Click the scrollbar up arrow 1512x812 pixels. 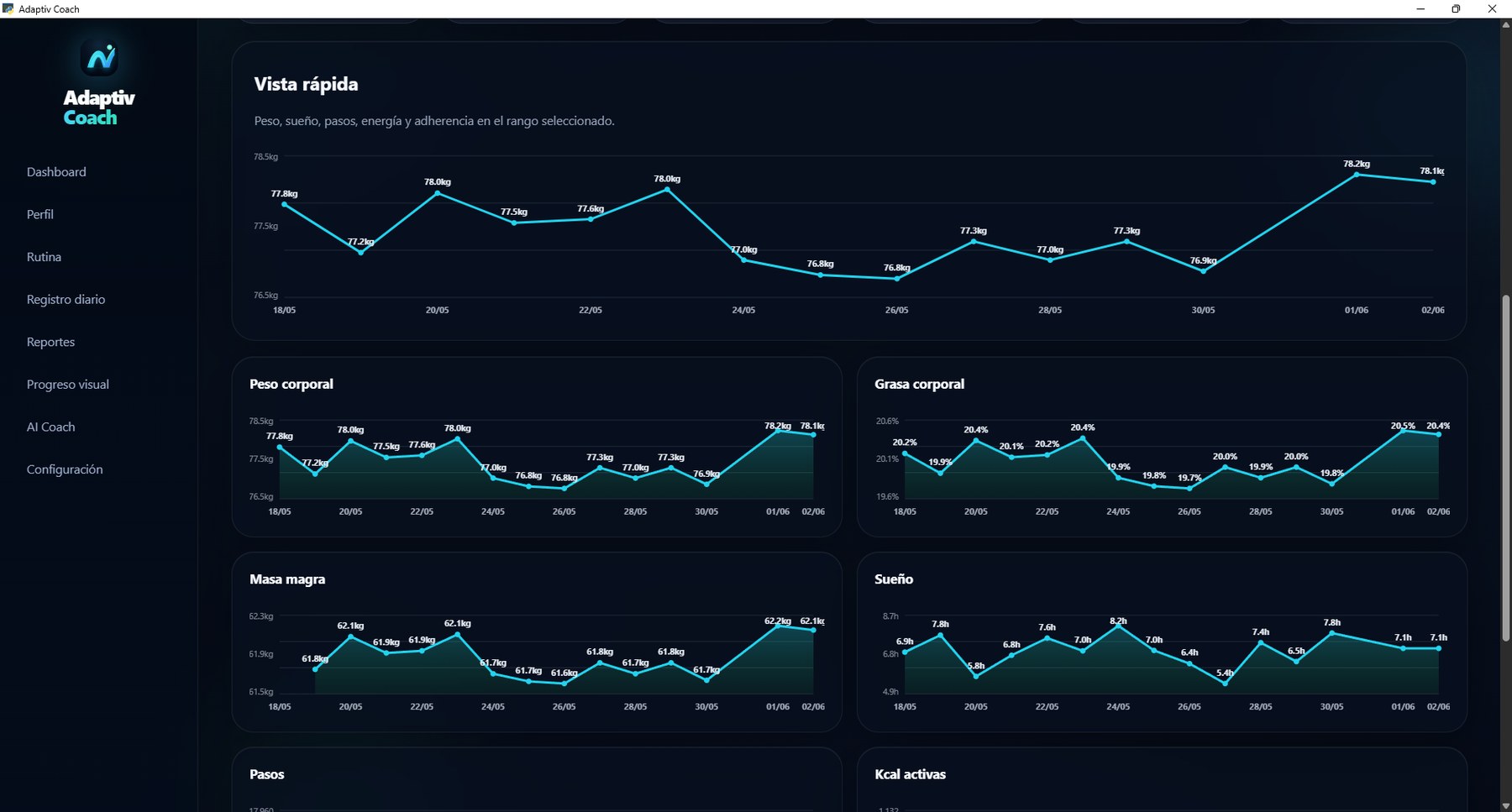1505,25
